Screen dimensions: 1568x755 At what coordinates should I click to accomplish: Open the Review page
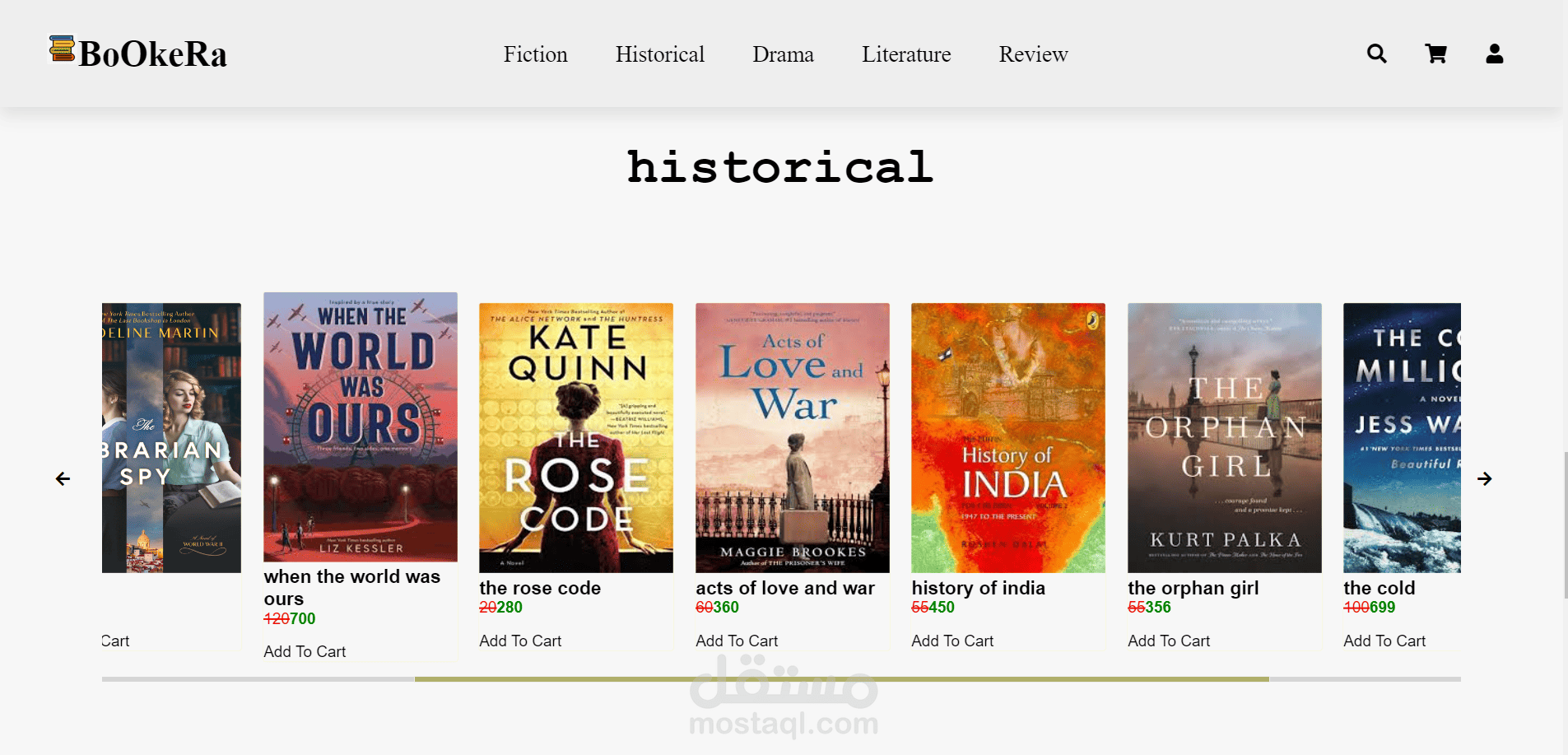[1033, 54]
